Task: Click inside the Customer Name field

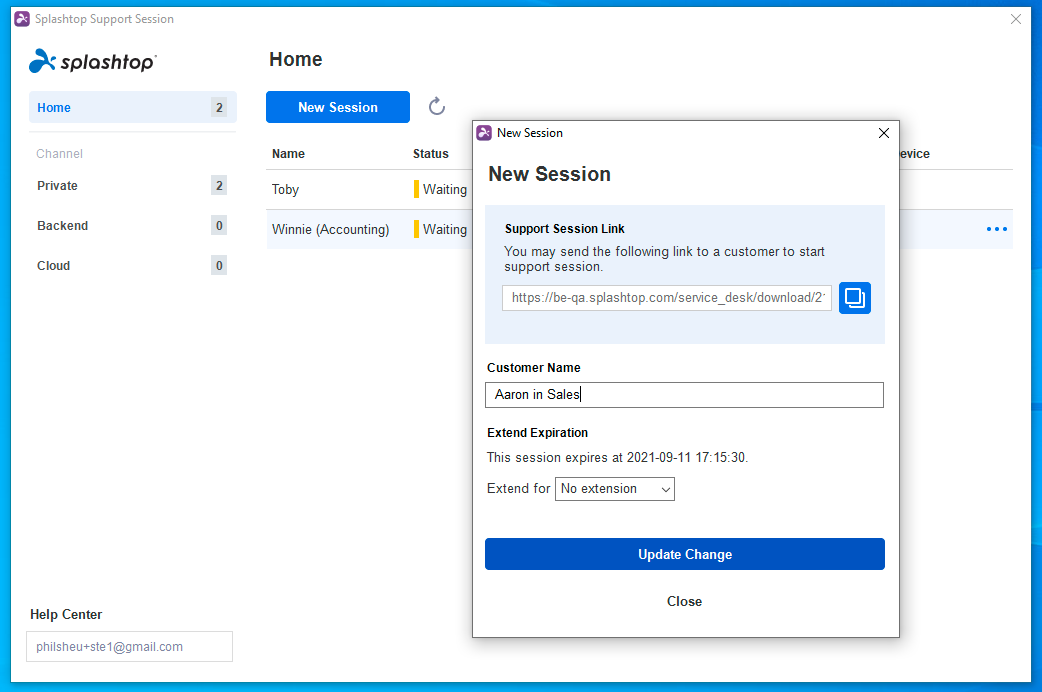Action: pos(684,394)
